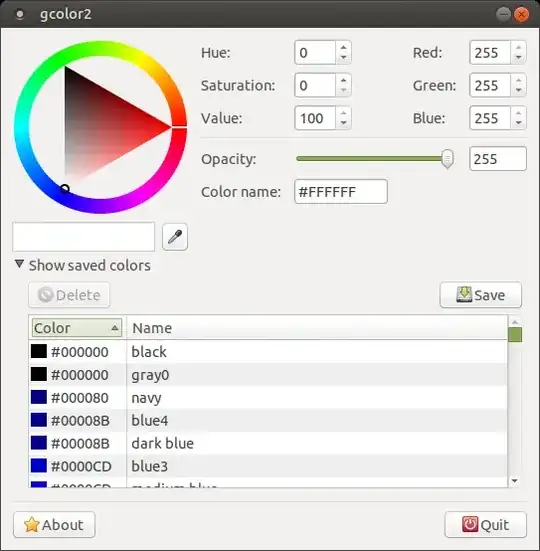Select the gray0 saved color row
The width and height of the screenshot is (540, 551).
pyautogui.click(x=268, y=375)
